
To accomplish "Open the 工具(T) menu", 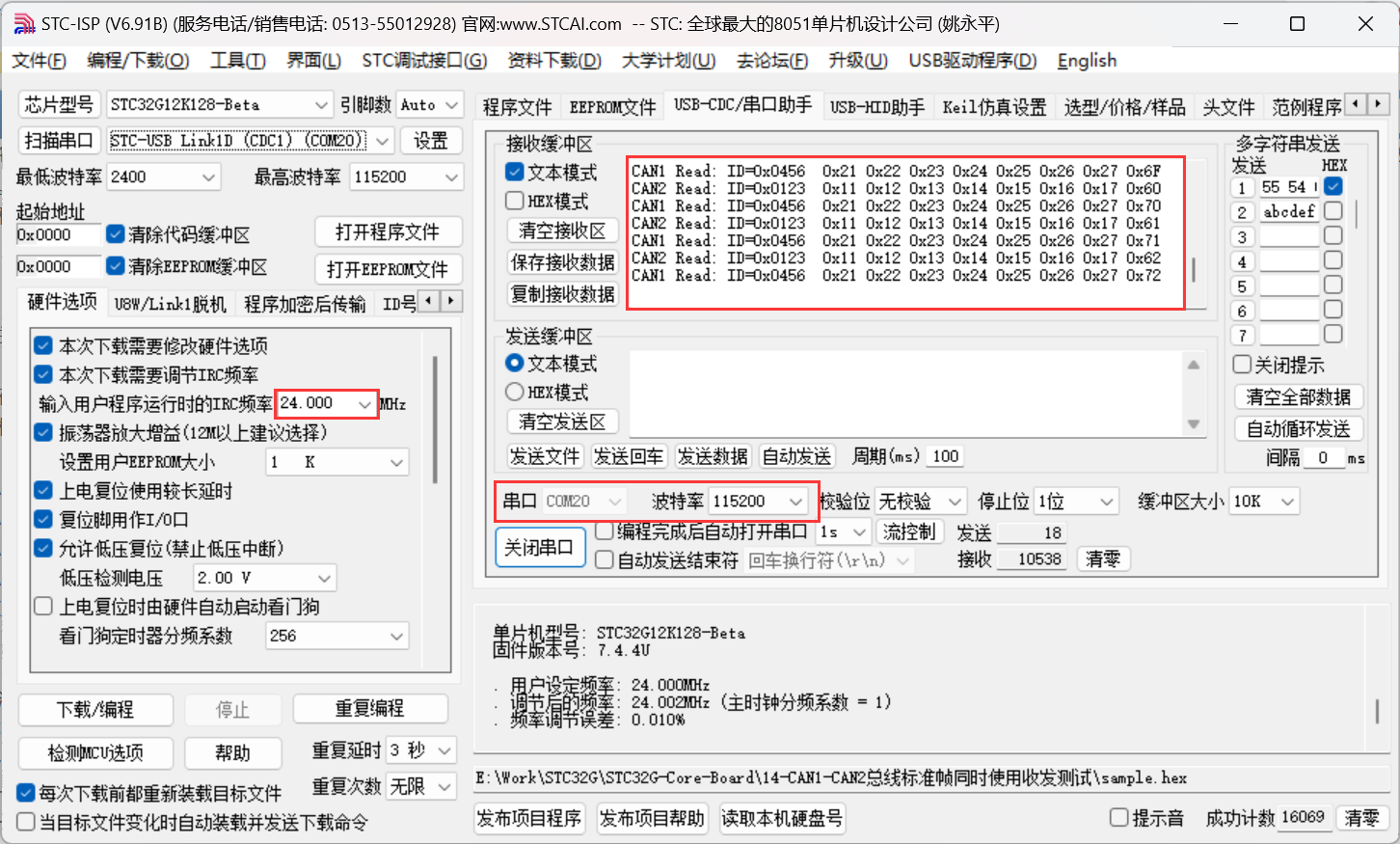I will (238, 61).
